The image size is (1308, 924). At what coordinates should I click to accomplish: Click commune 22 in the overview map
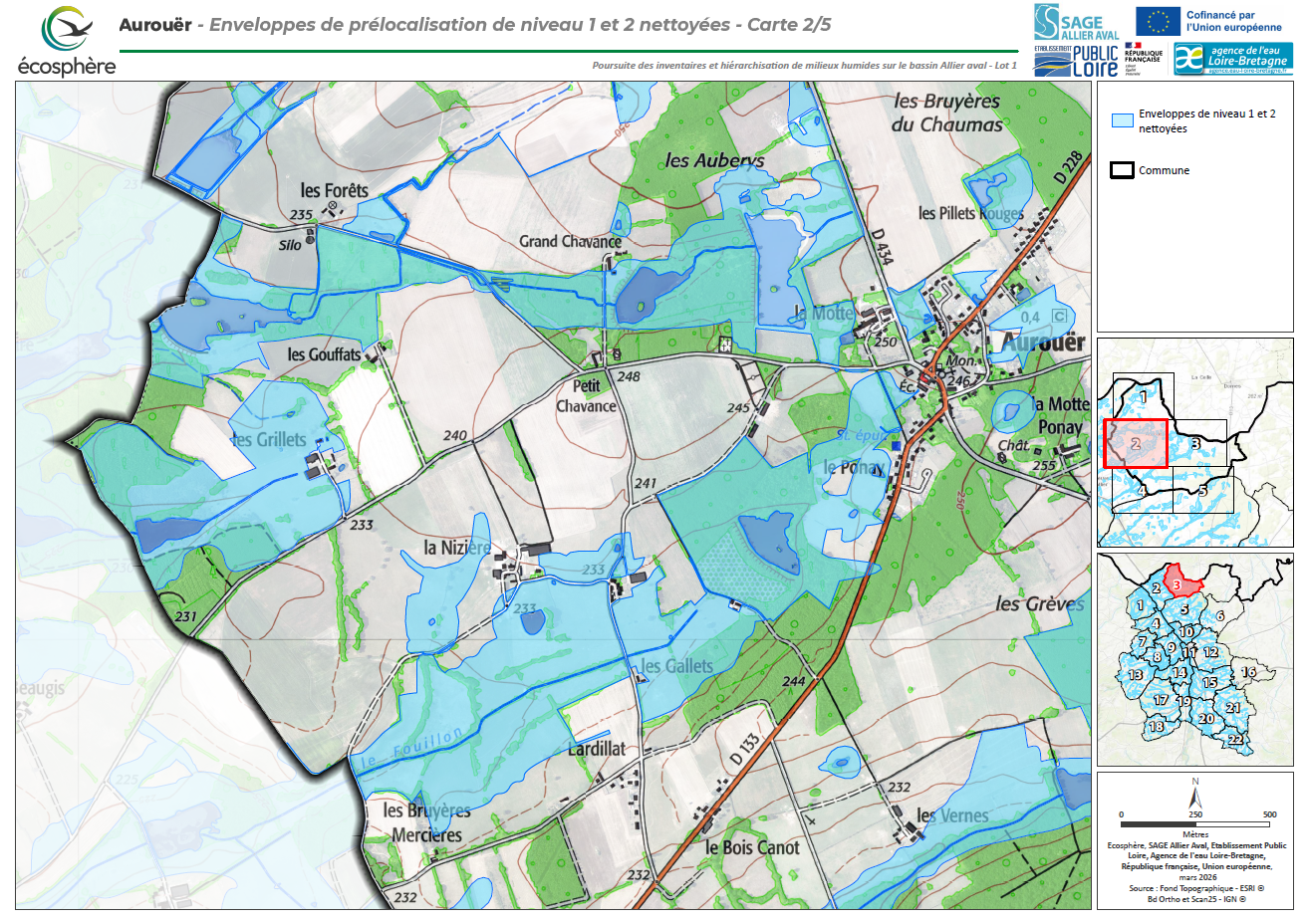click(x=1235, y=738)
